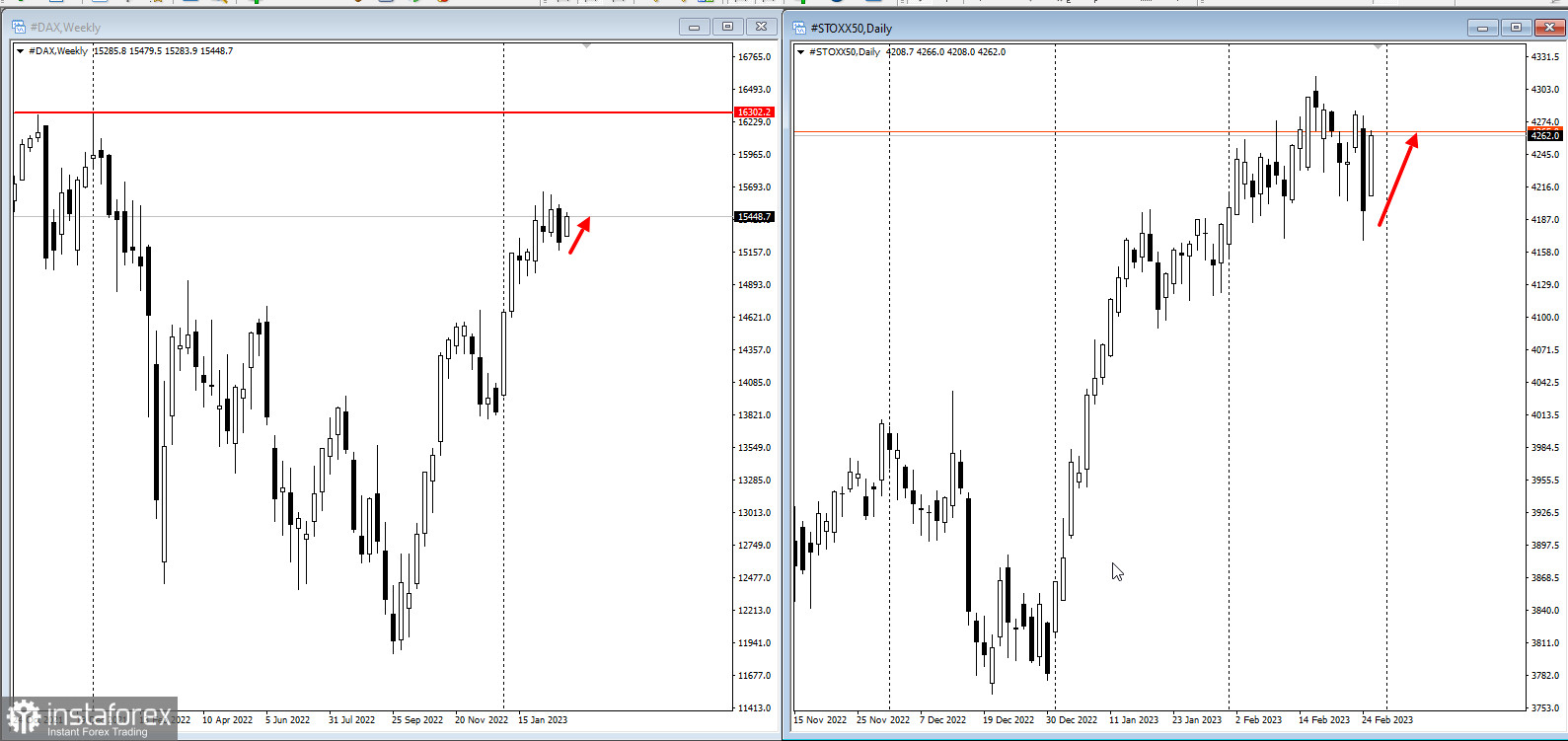
Task: Click the 30 Dec 2022 date on STOXX50 timeline
Action: (1072, 720)
